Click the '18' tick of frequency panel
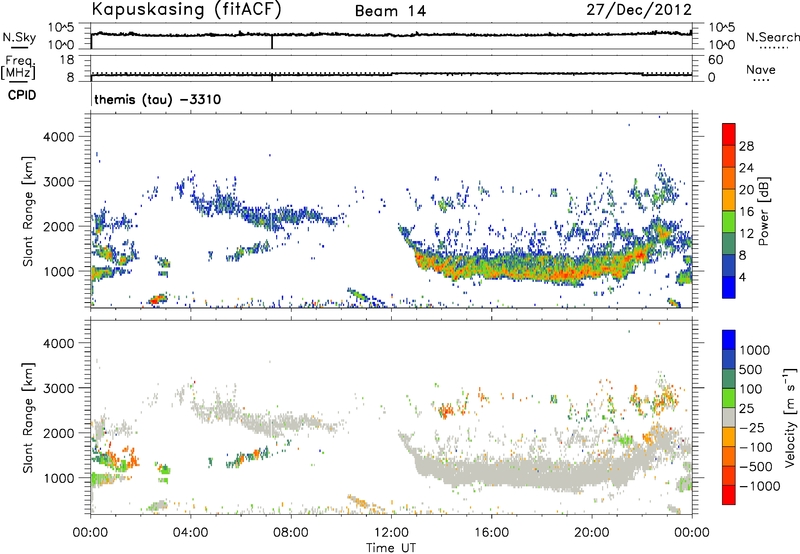Viewport: 800px width, 554px height. (67, 60)
